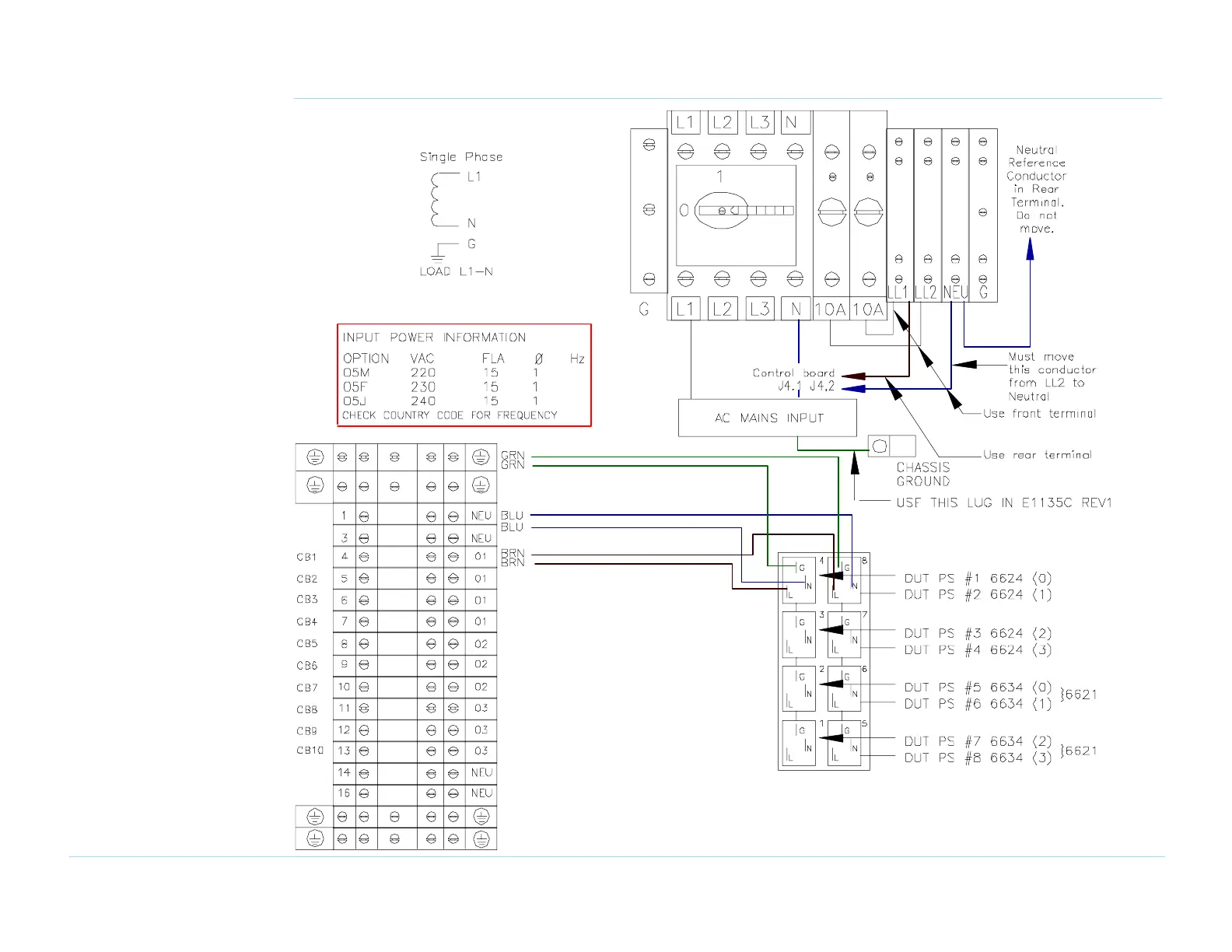1232x952 pixels.
Task: Click the "CB8" breaker label
Action: point(306,709)
